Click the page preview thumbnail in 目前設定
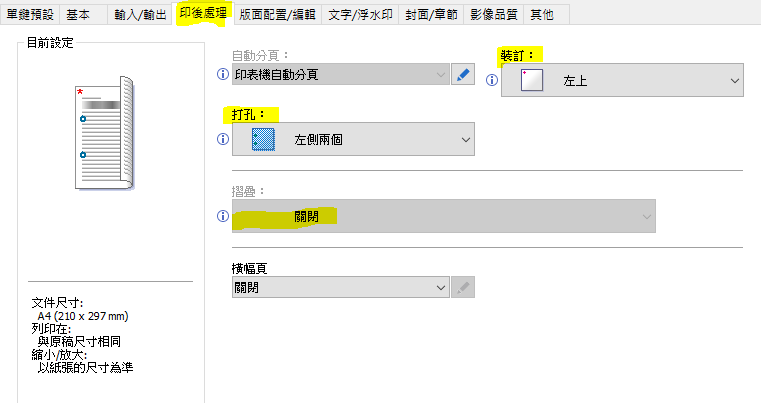The width and height of the screenshot is (761, 403). 104,133
